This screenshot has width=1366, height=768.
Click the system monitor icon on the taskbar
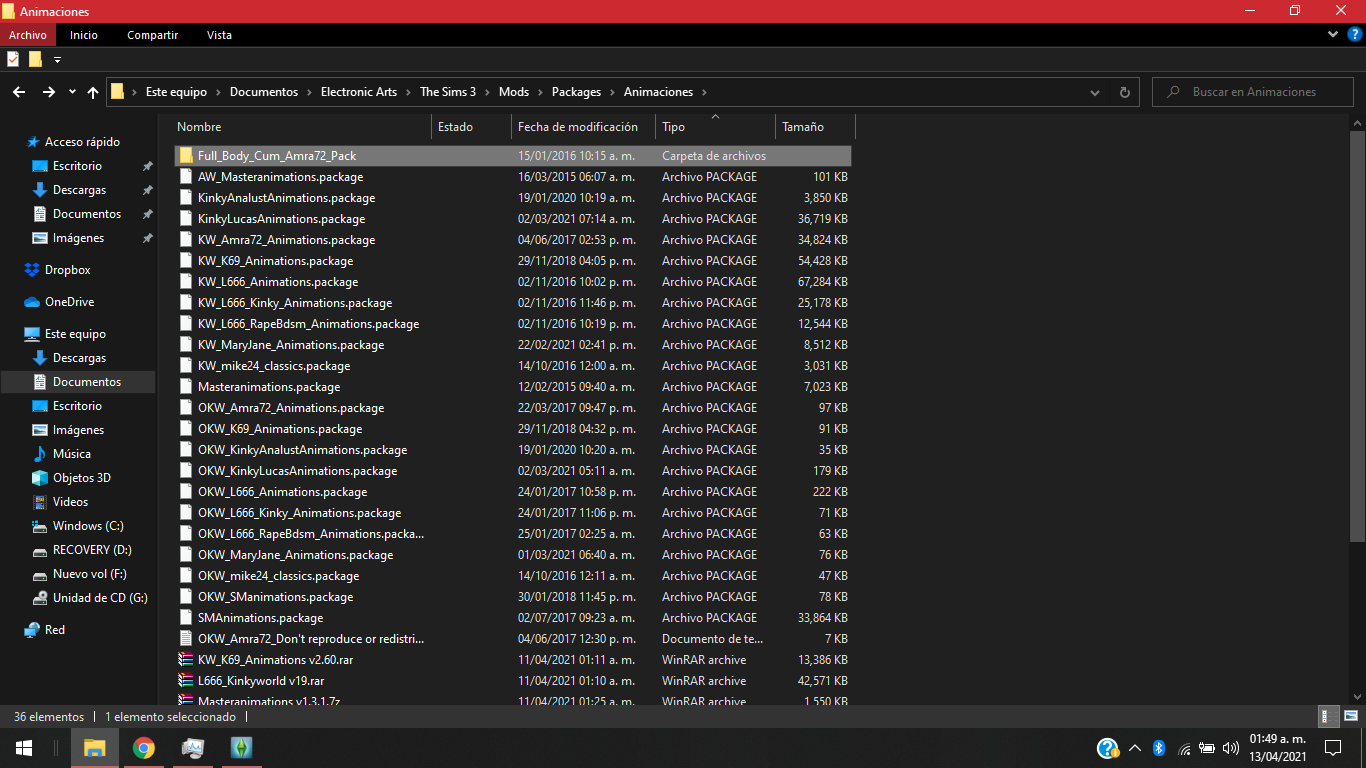click(193, 748)
